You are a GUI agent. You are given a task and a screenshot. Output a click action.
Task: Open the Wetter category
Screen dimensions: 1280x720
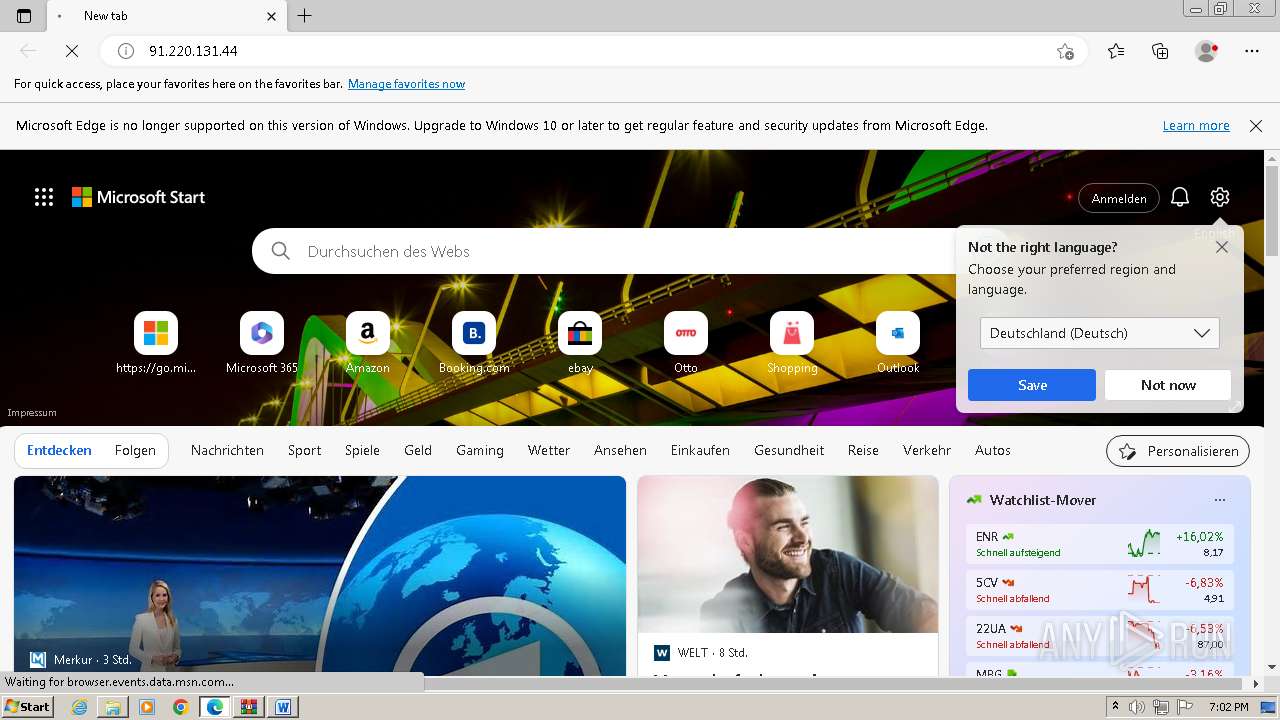(x=549, y=450)
